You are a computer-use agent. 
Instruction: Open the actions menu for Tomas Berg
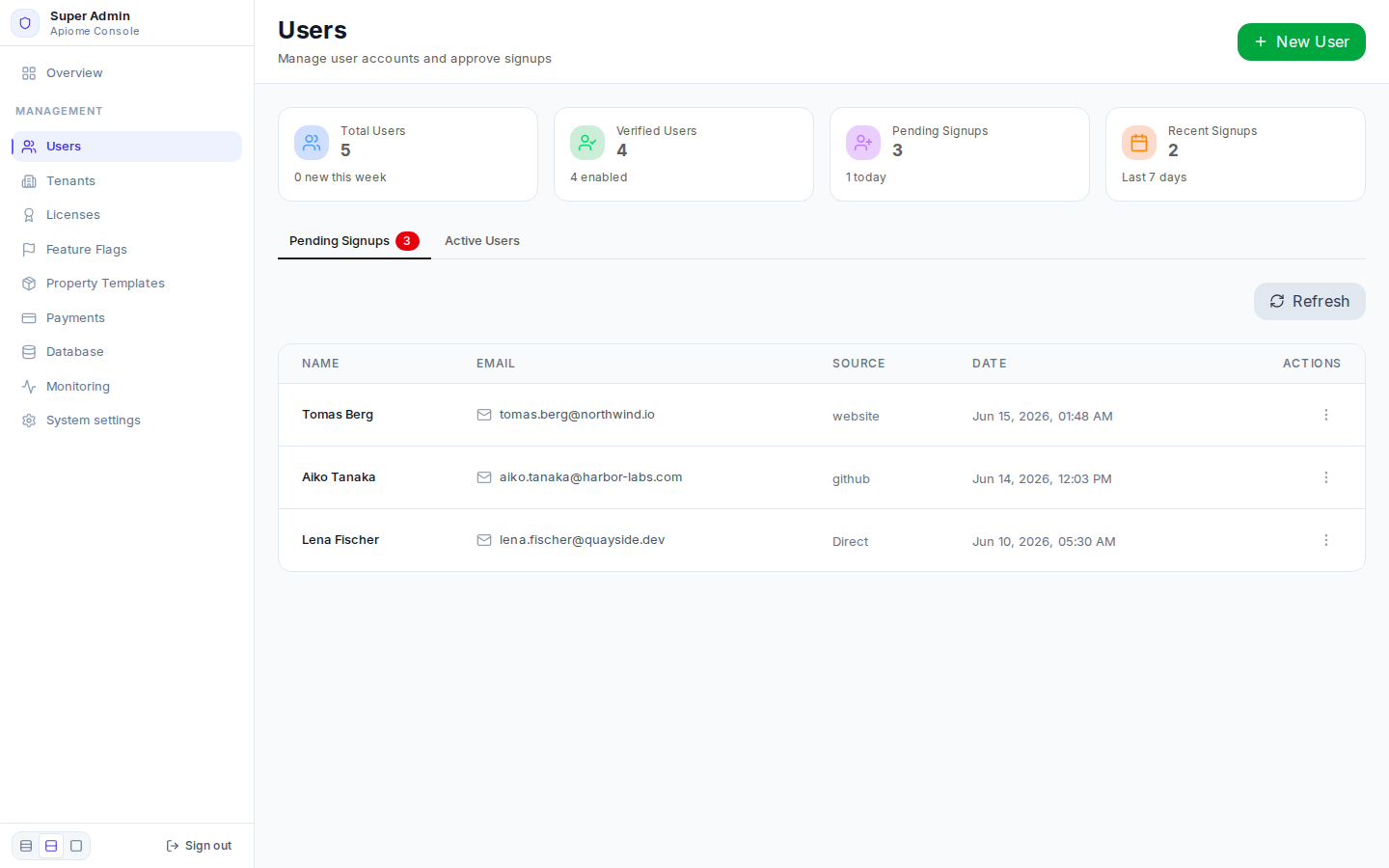(x=1326, y=415)
